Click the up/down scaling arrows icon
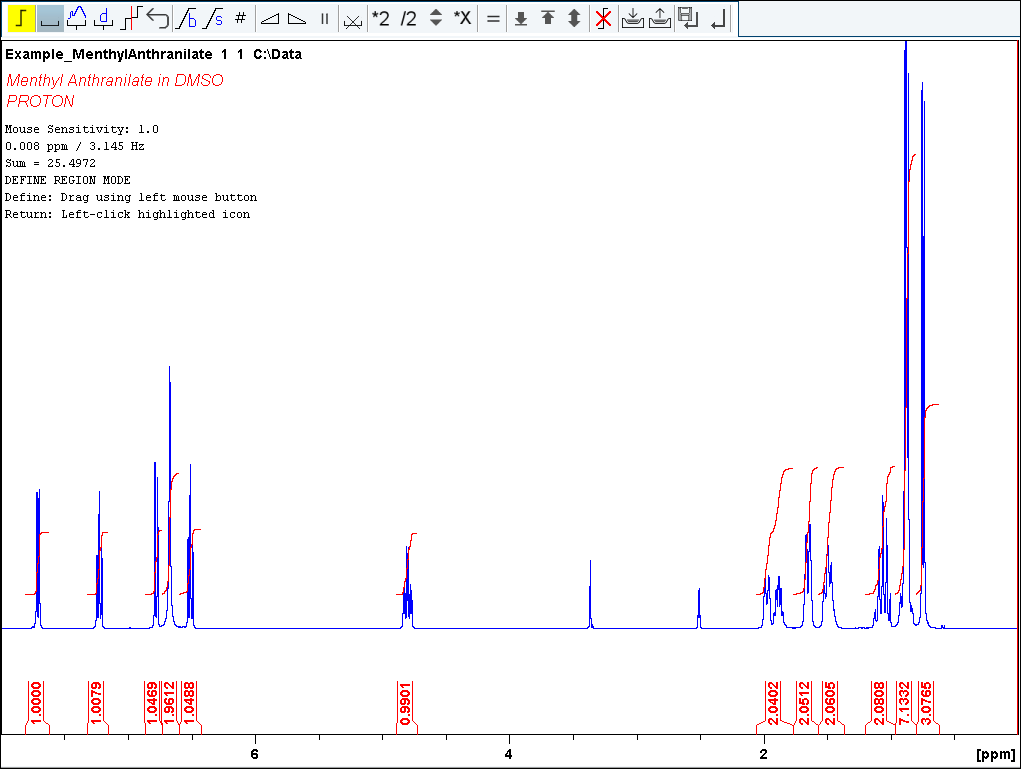This screenshot has height=769, width=1021. click(x=436, y=18)
